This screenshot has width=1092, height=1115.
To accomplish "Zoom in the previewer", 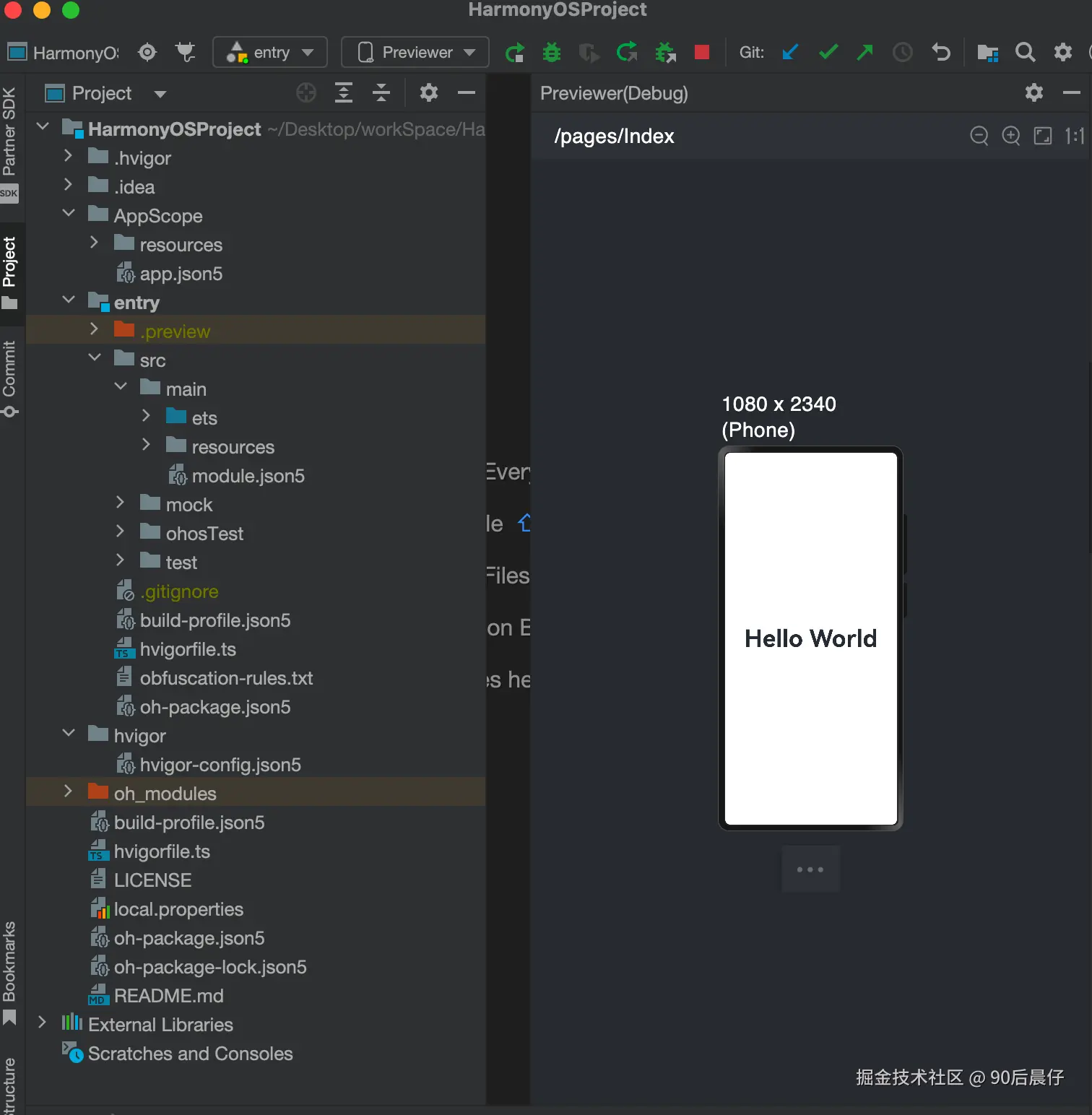I will tap(1011, 136).
